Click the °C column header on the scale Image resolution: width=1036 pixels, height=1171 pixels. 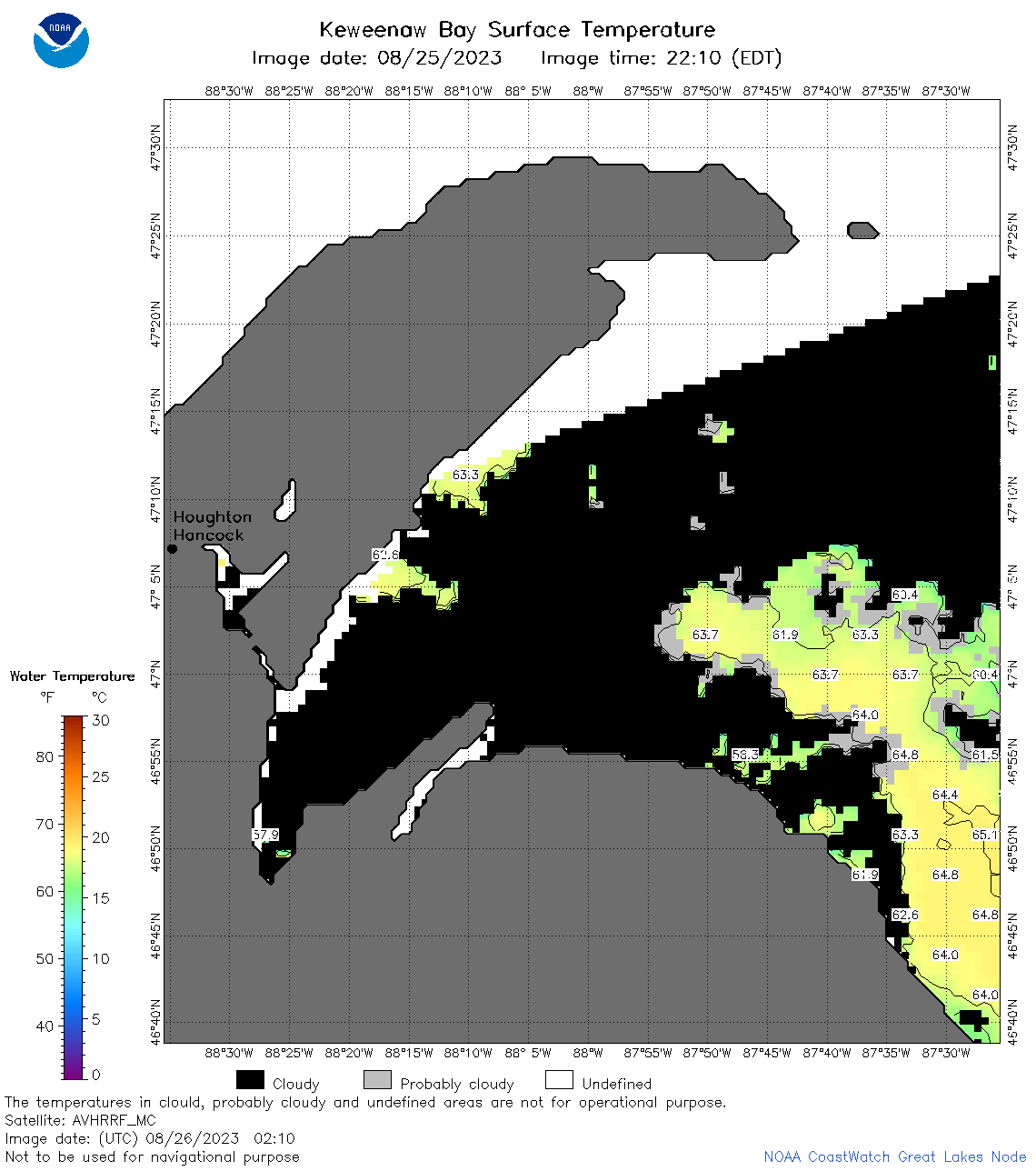99,697
